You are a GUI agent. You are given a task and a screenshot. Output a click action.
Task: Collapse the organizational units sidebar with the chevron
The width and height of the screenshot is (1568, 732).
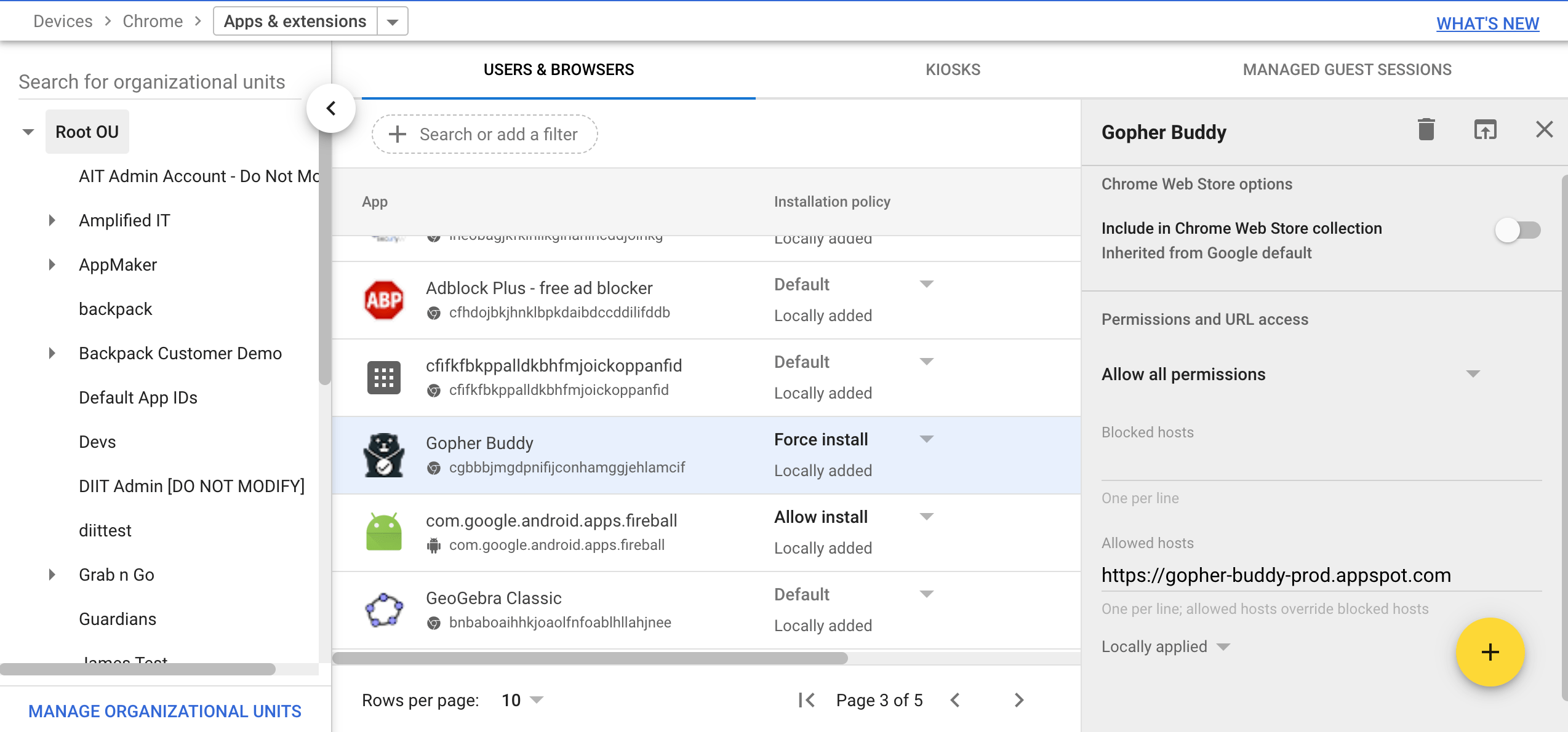(x=332, y=108)
